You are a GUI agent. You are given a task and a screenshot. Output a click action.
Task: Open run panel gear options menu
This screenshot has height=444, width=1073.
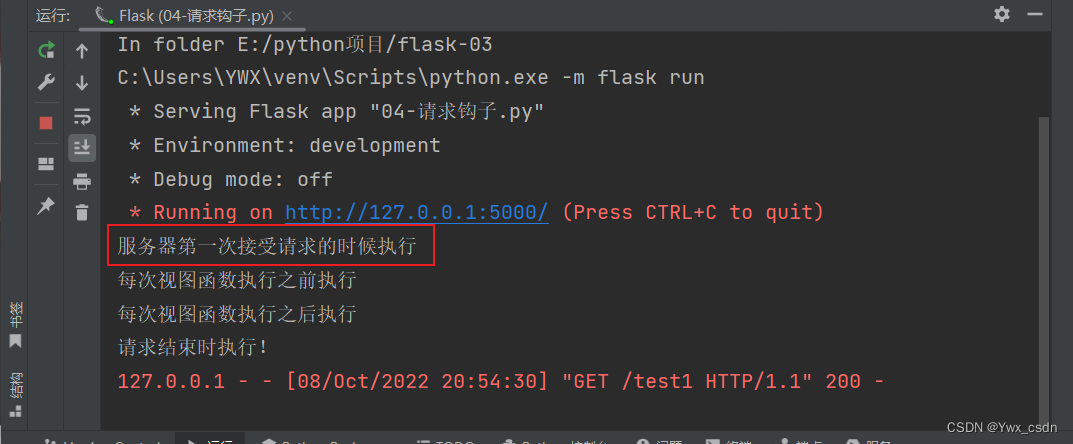(1002, 14)
